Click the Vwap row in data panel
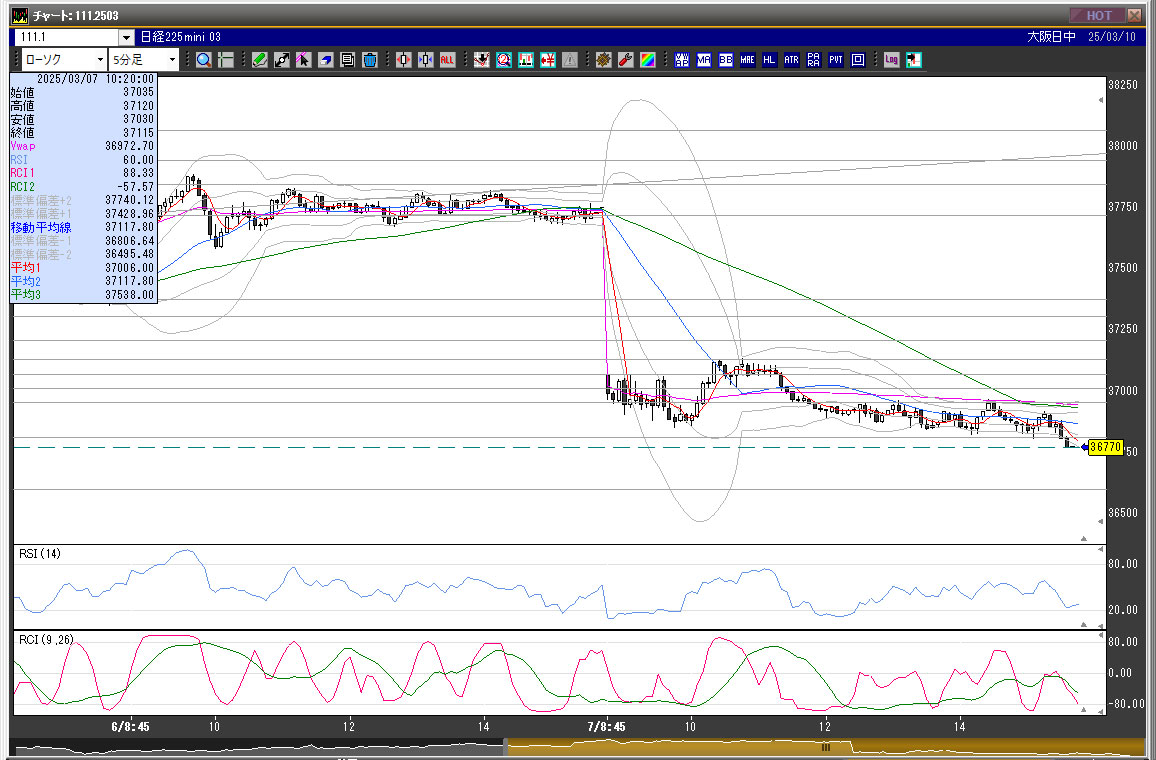The image size is (1156, 760). [x=83, y=146]
